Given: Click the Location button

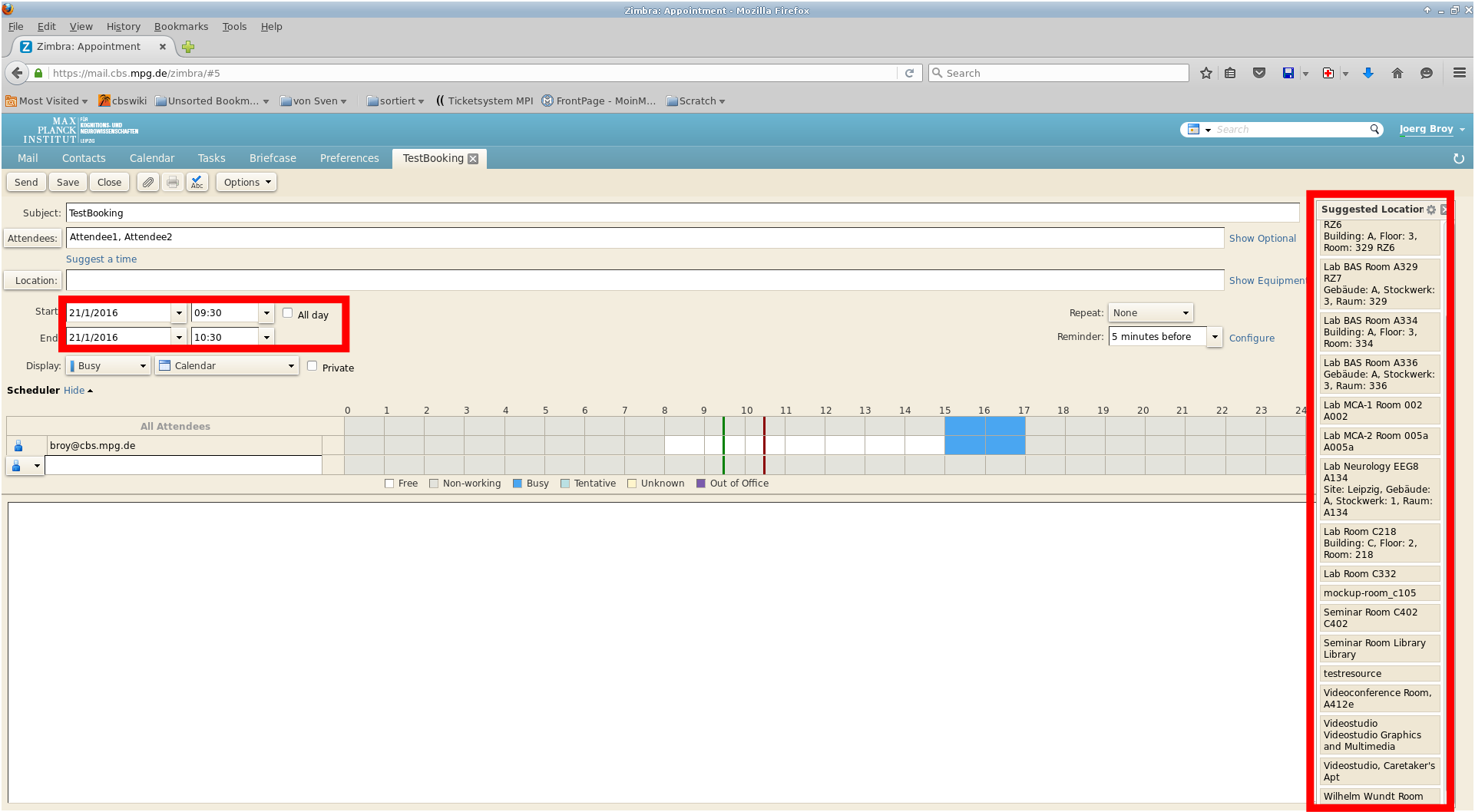Looking at the screenshot, I should (x=32, y=281).
